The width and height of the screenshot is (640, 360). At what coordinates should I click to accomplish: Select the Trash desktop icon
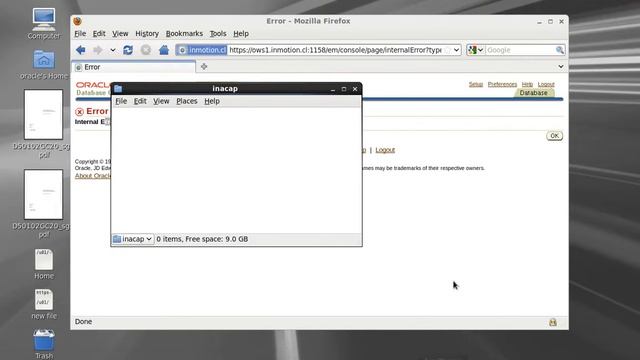click(44, 344)
